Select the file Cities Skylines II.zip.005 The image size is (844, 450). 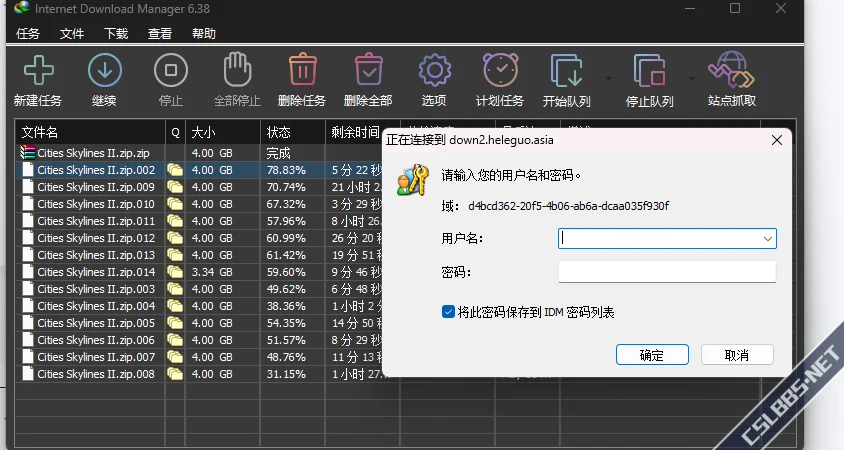[x=96, y=323]
